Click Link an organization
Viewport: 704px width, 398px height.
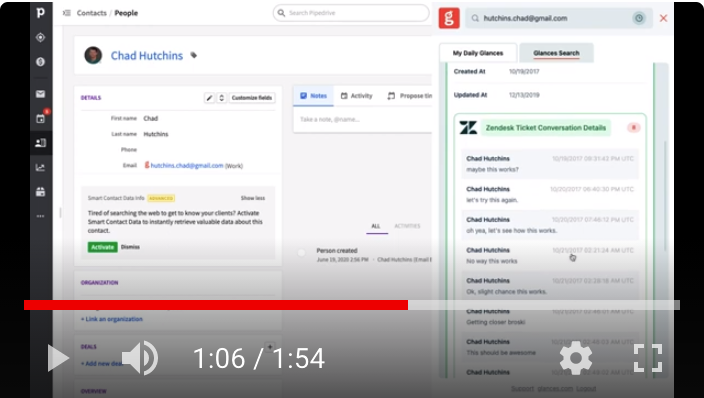pos(112,319)
